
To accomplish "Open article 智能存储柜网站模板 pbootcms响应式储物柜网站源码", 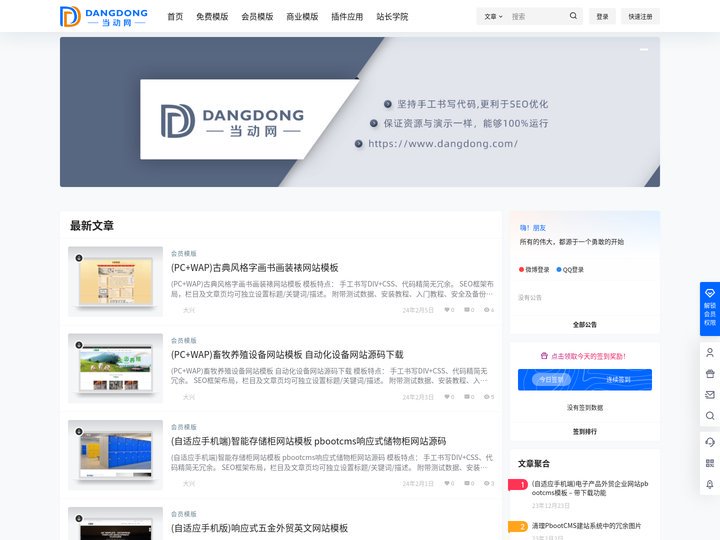I will 308,441.
